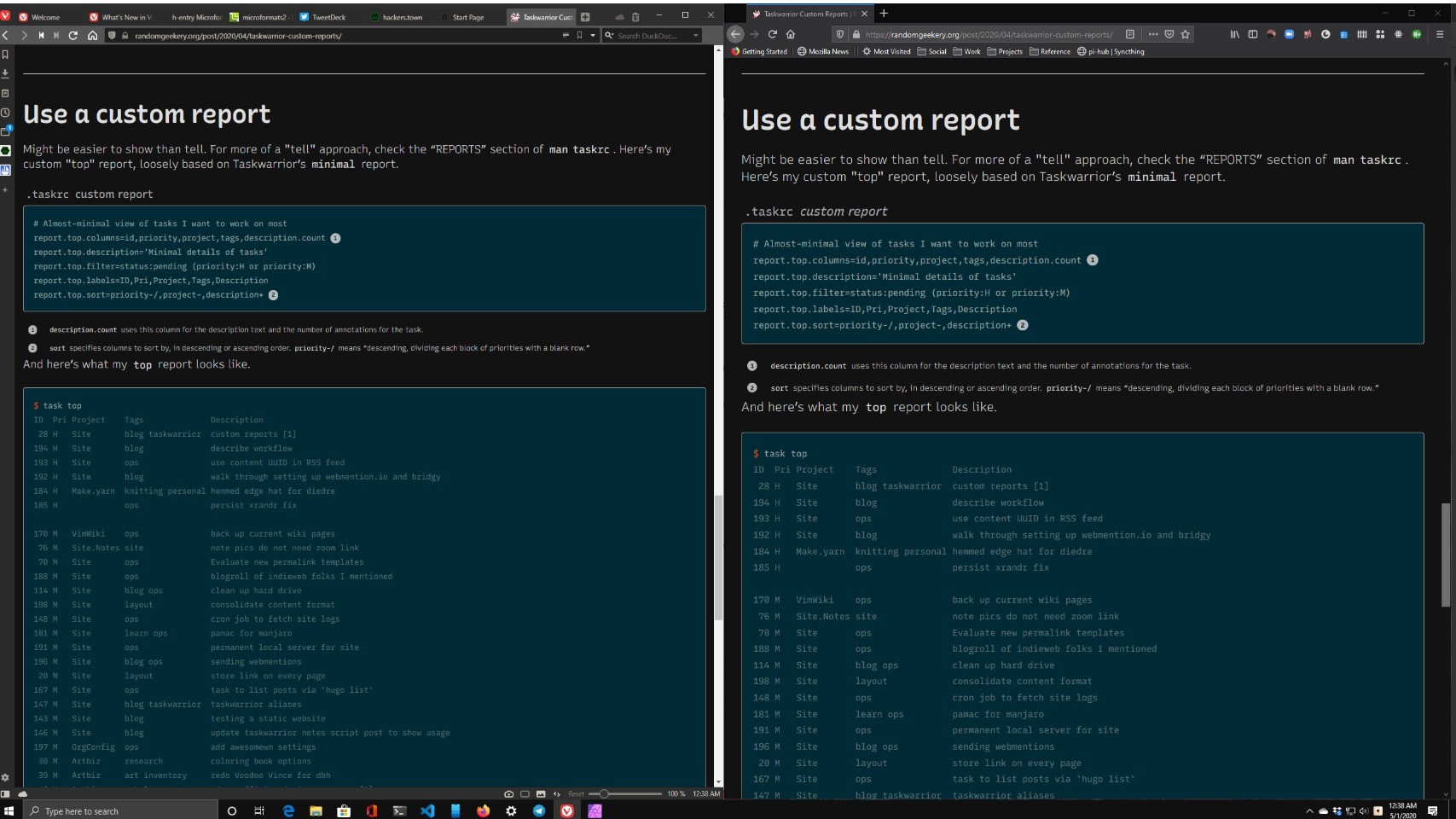Go back in the Vivaldi window
This screenshot has width=1456, height=819.
6,35
